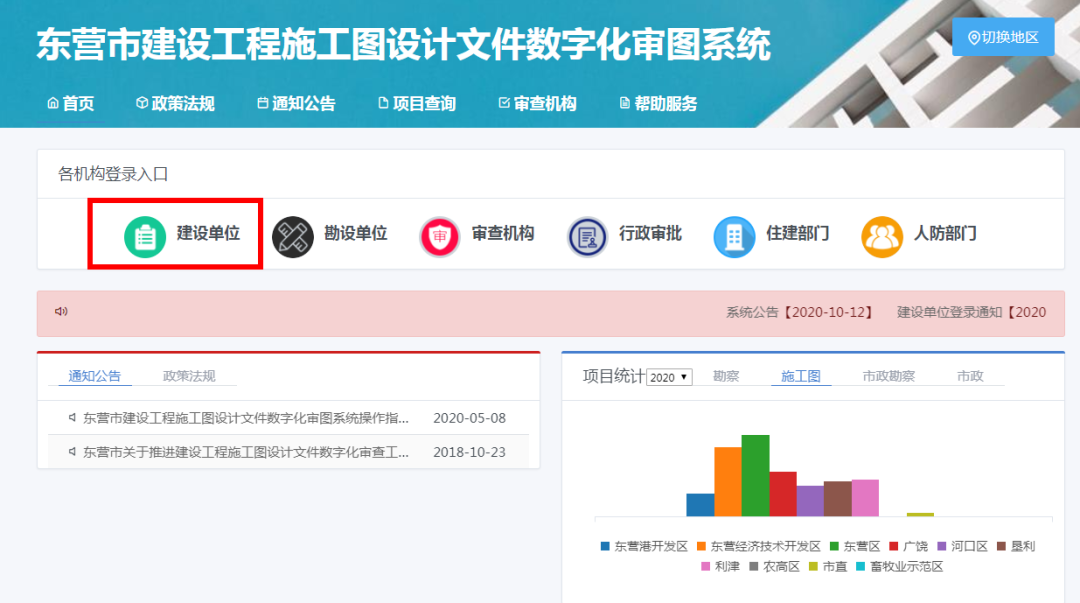
Task: Open 政策法规 in the top navigation
Action: tap(175, 103)
